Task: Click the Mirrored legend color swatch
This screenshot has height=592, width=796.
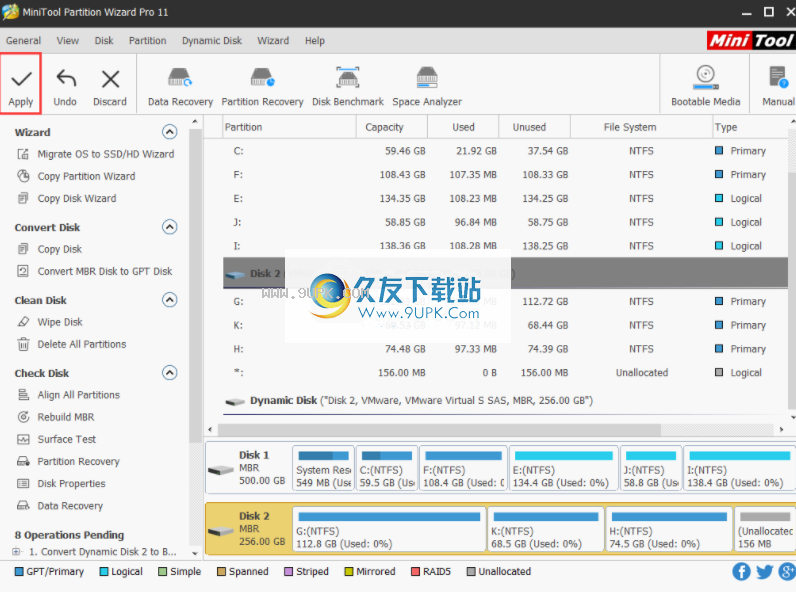Action: point(349,572)
